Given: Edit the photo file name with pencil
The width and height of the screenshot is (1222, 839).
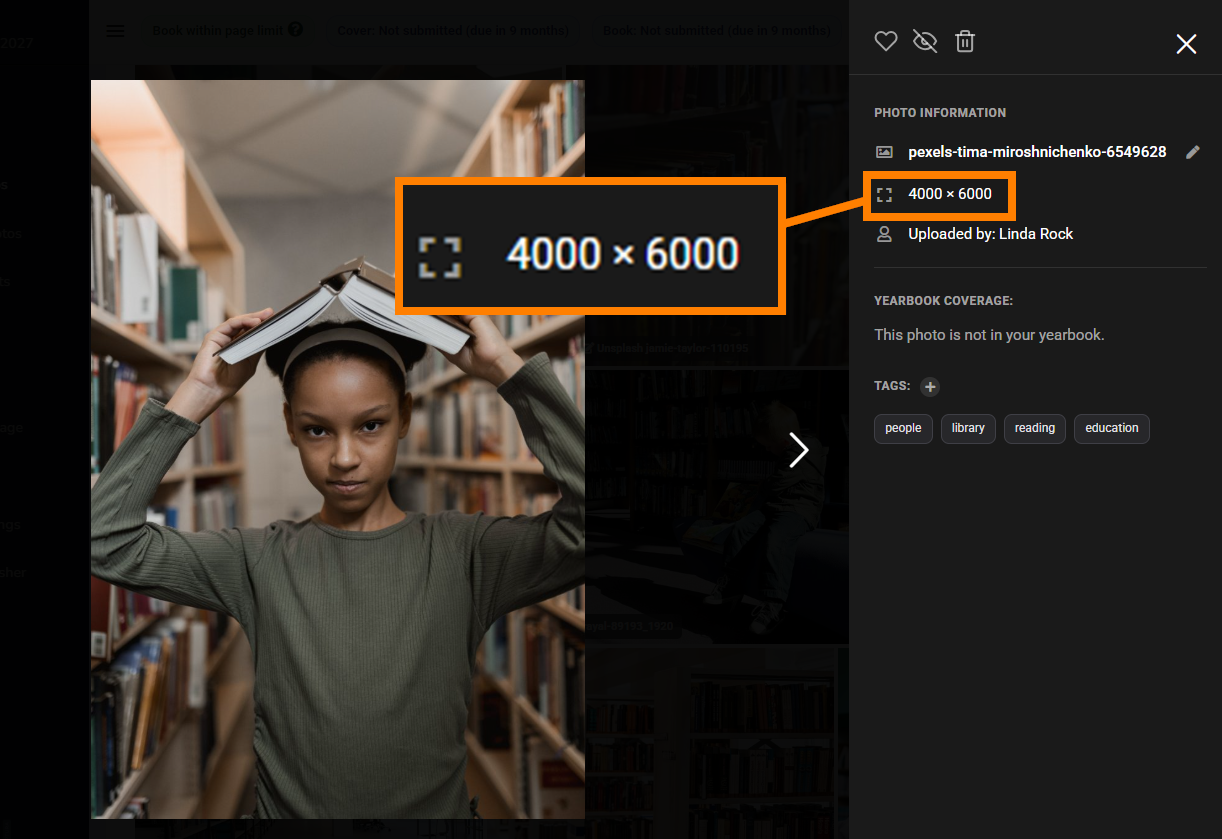Looking at the screenshot, I should 1192,152.
